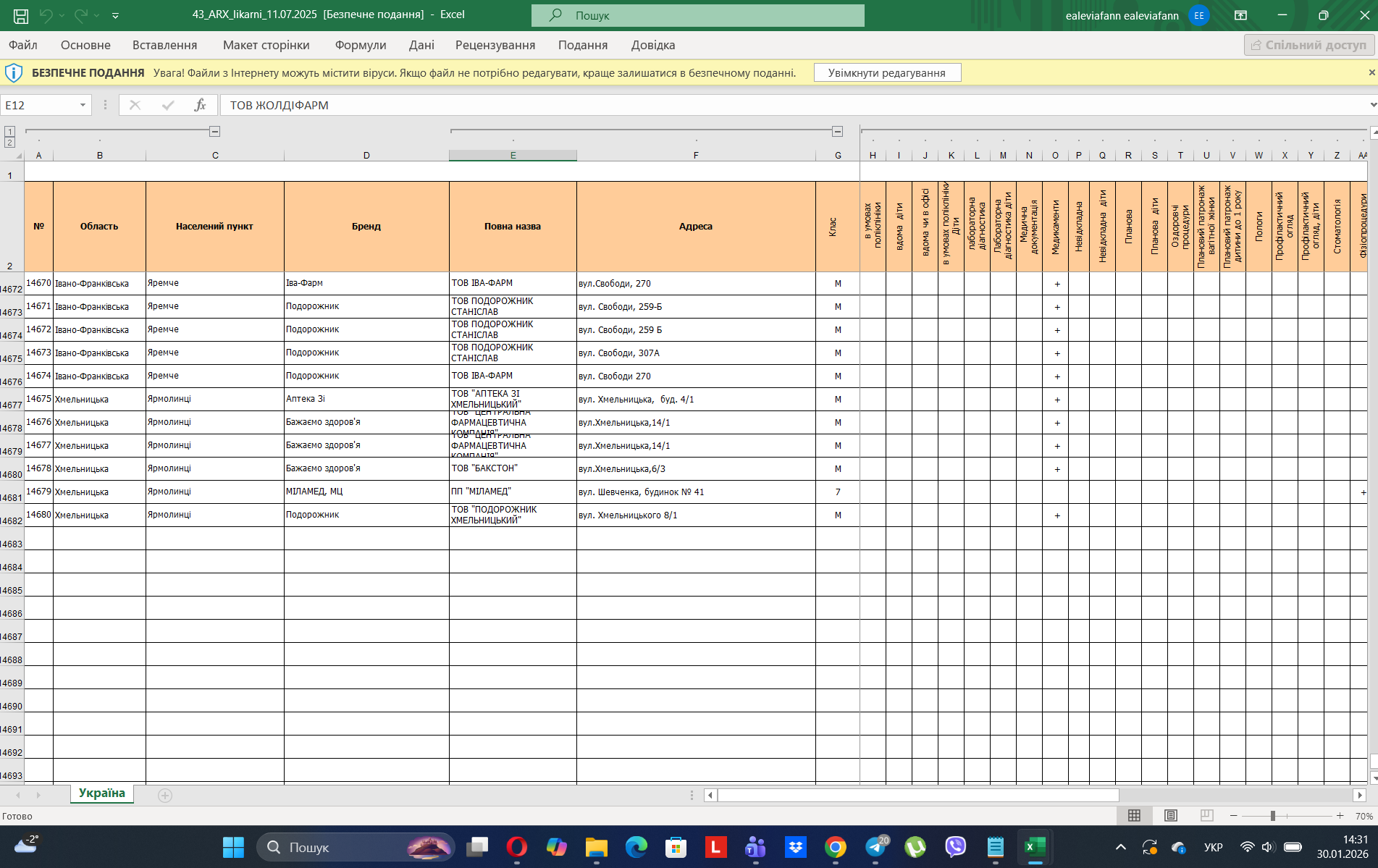Switch to Normal view in status bar
Image resolution: width=1378 pixels, height=868 pixels.
(x=1135, y=816)
